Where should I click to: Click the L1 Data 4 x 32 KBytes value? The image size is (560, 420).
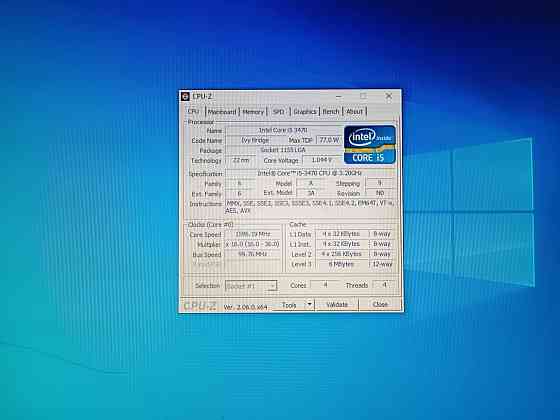coord(341,234)
